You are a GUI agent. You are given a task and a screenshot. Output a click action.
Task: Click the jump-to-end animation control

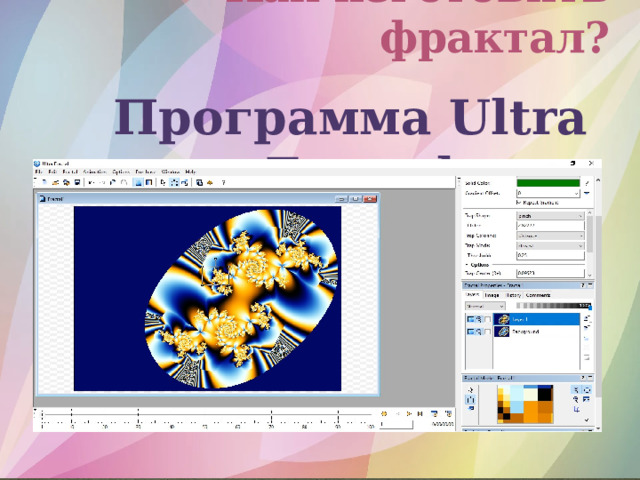click(420, 413)
